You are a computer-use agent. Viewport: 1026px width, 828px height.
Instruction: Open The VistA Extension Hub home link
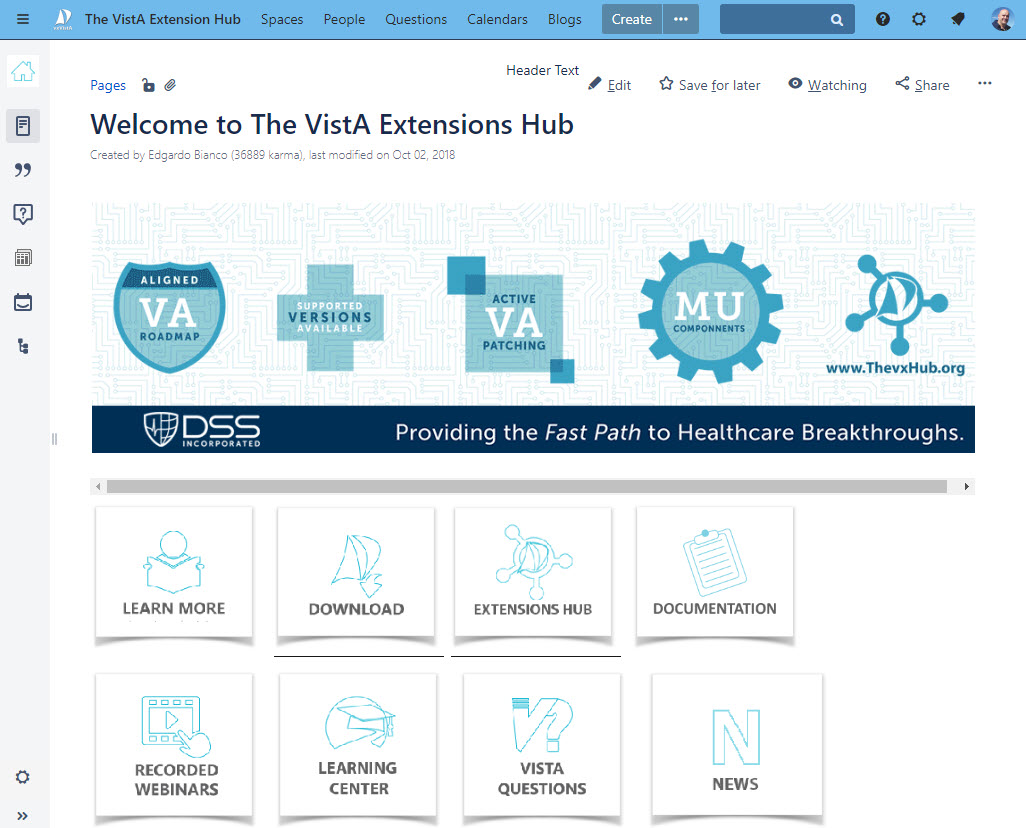162,19
